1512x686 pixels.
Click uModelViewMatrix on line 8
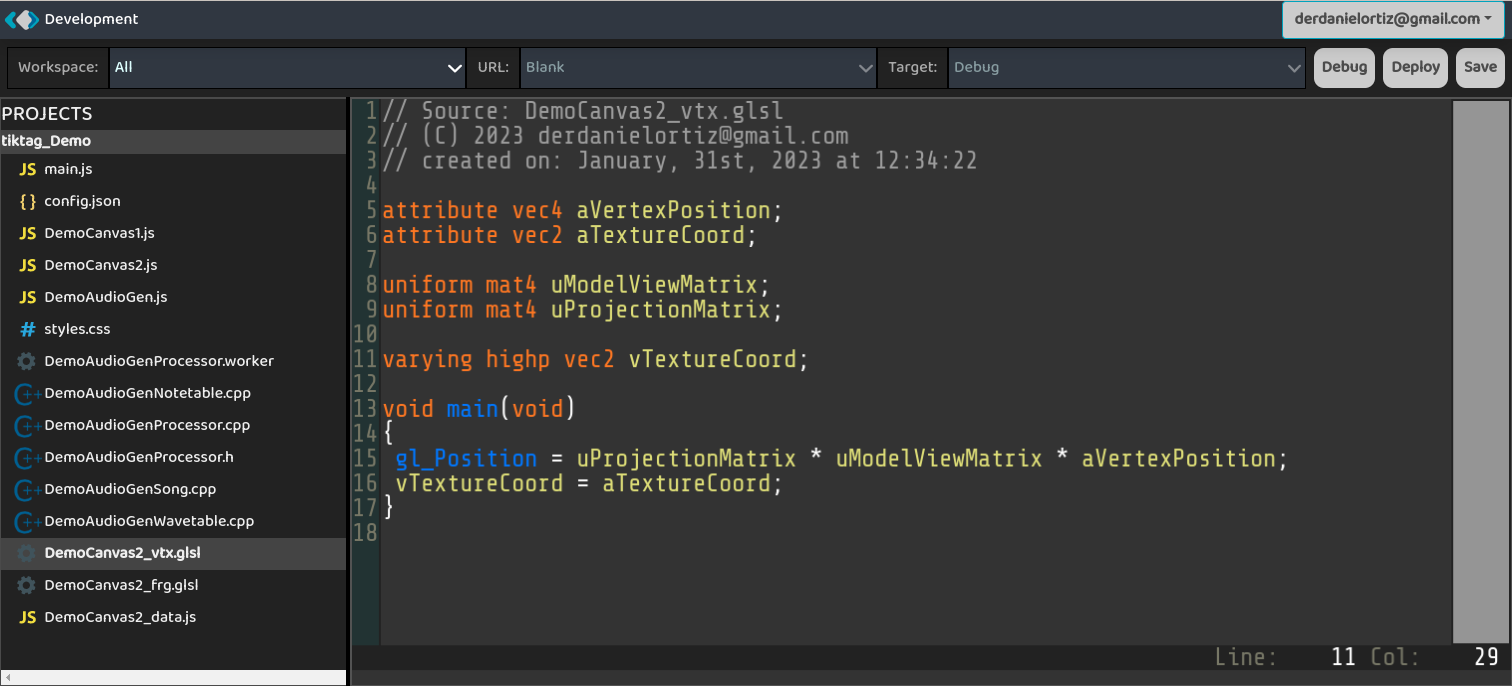coord(654,285)
